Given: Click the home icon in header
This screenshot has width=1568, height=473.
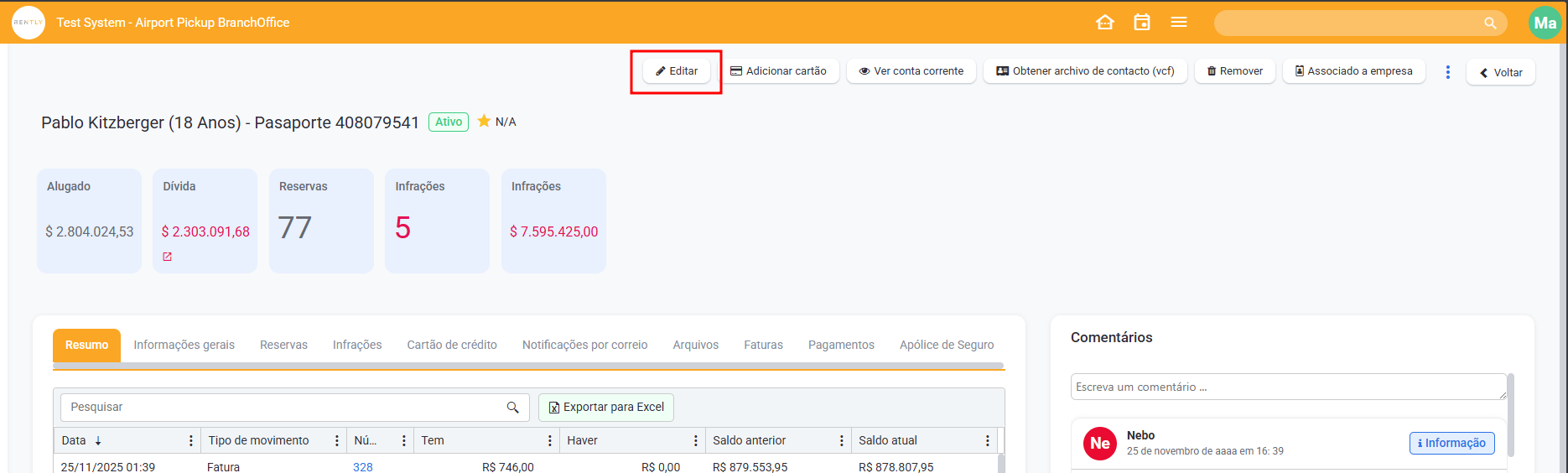Looking at the screenshot, I should 1105,23.
